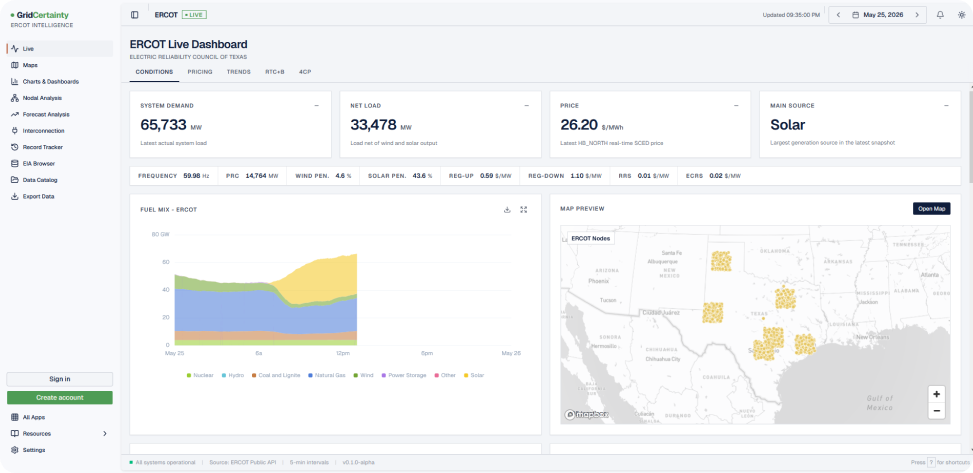
Task: Open the notifications bell
Action: coord(940,15)
